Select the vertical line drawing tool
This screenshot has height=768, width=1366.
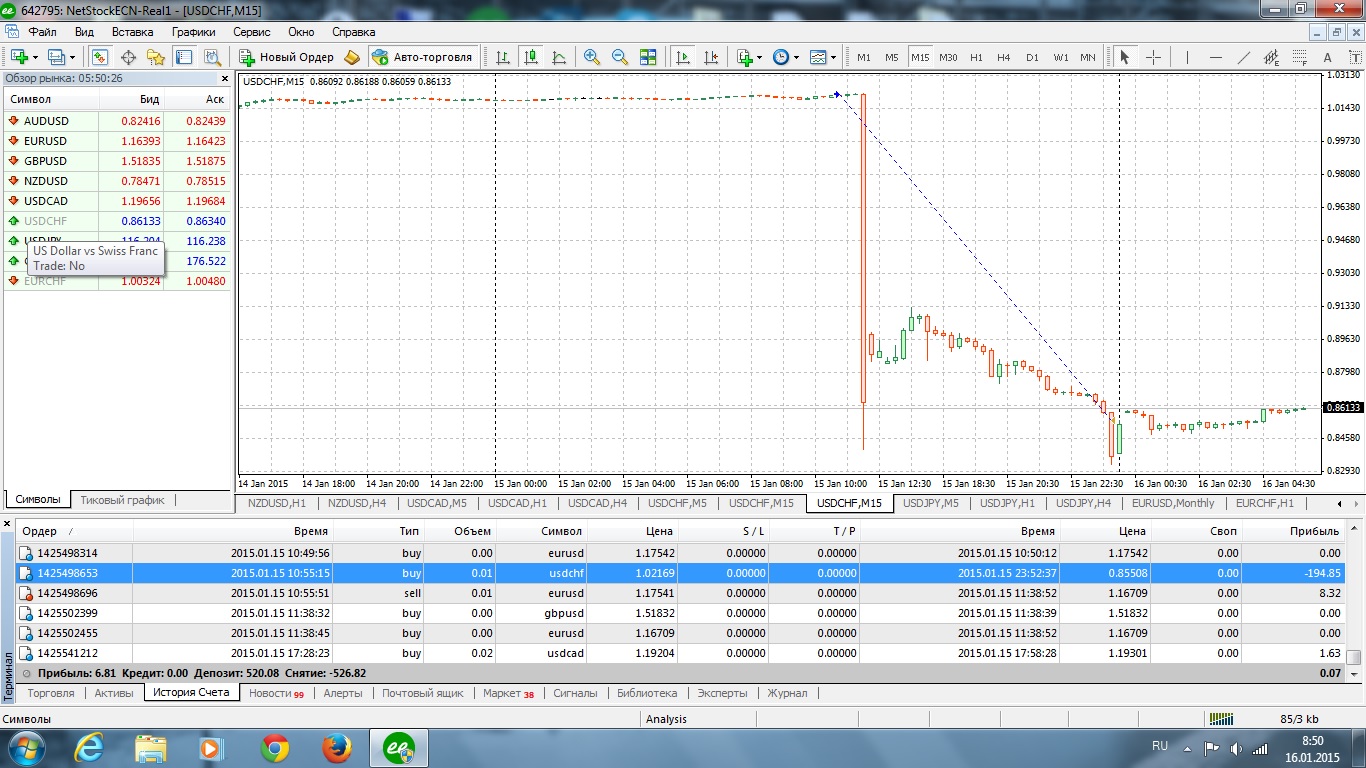1188,57
